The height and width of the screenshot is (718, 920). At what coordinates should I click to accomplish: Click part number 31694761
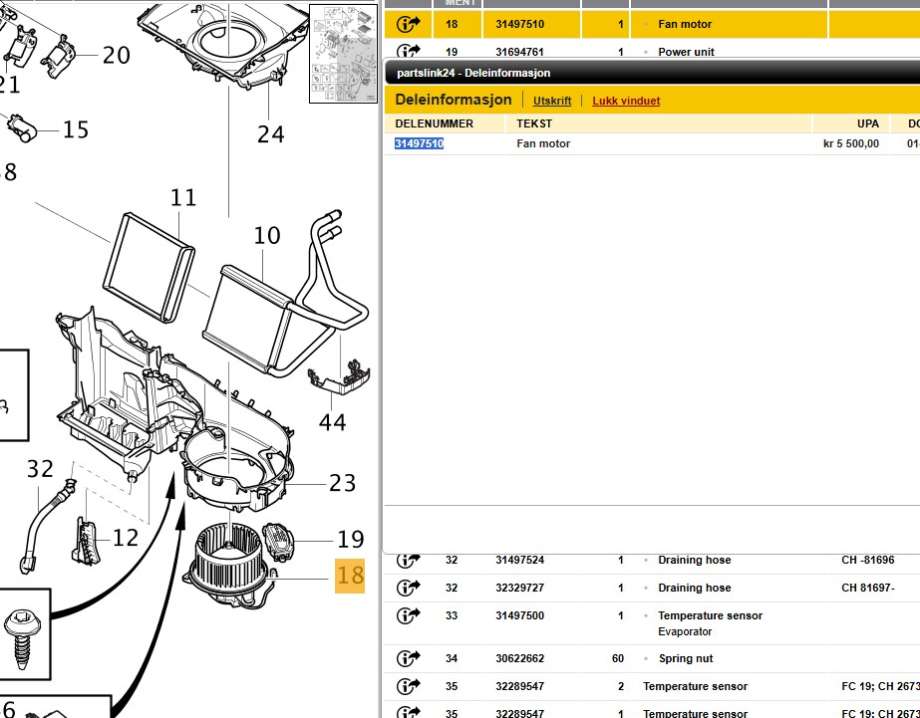pos(519,52)
